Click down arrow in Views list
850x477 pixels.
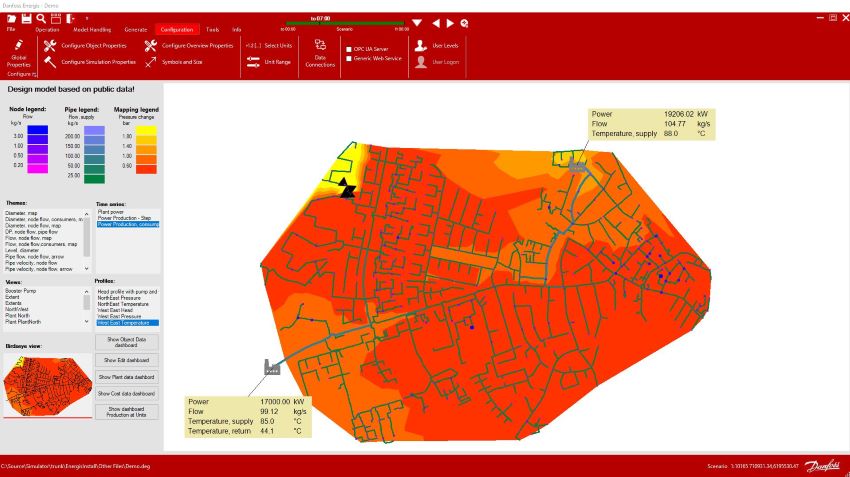click(86, 321)
